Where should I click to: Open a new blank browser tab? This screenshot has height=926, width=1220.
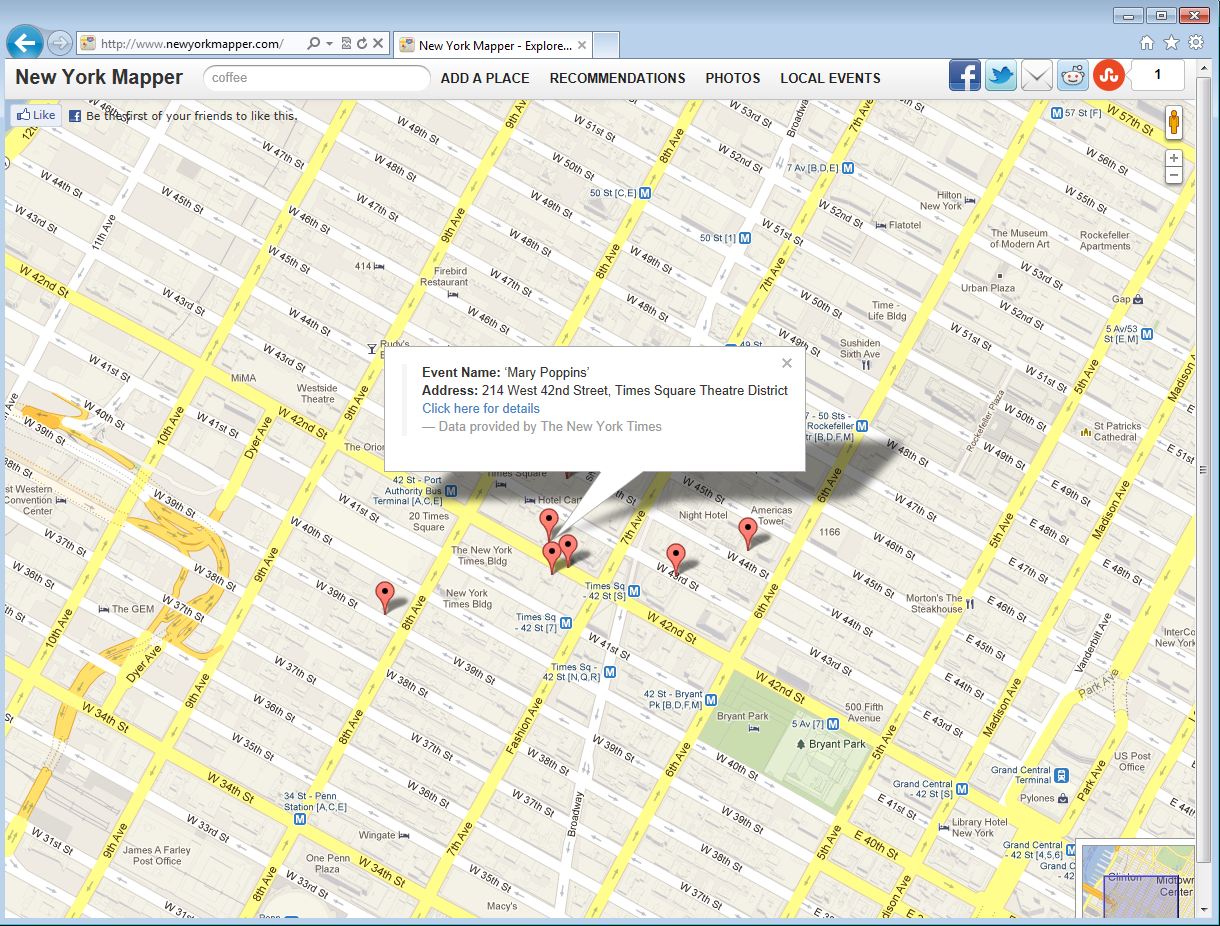[x=607, y=45]
